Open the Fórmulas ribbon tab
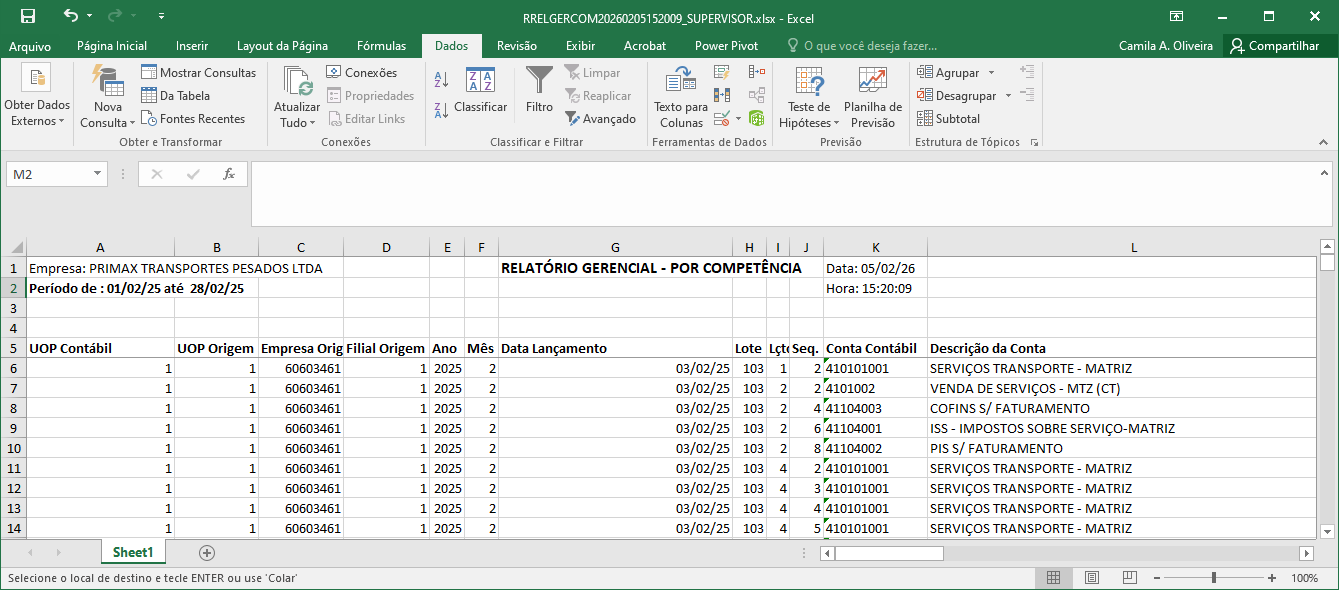Image resolution: width=1339 pixels, height=590 pixels. (x=381, y=46)
